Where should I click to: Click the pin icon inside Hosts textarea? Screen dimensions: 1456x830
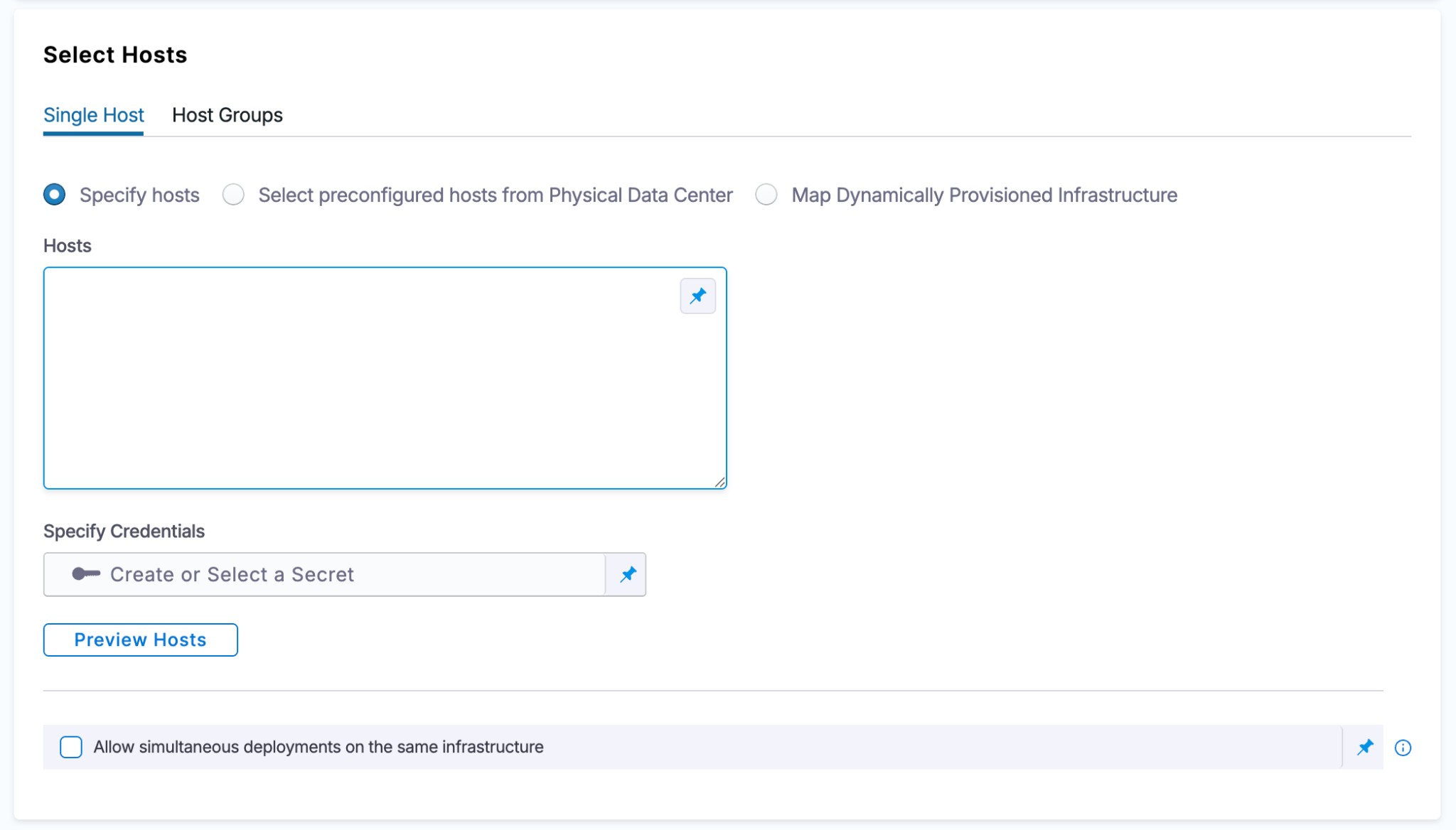(x=697, y=296)
